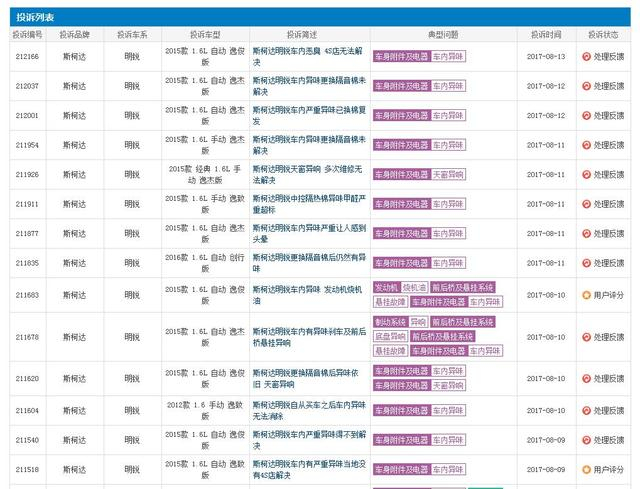
Task: Click date 2017-08-13 in row 212166
Action: (546, 57)
